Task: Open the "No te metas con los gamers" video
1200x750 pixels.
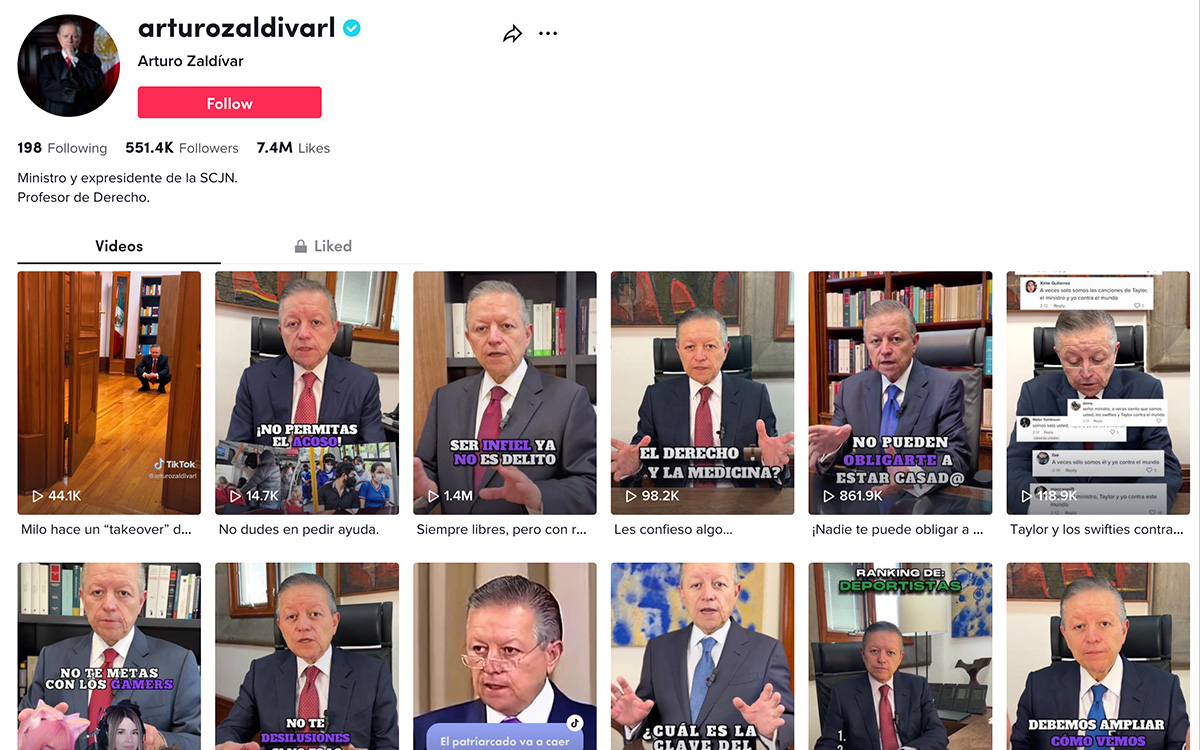Action: tap(109, 656)
